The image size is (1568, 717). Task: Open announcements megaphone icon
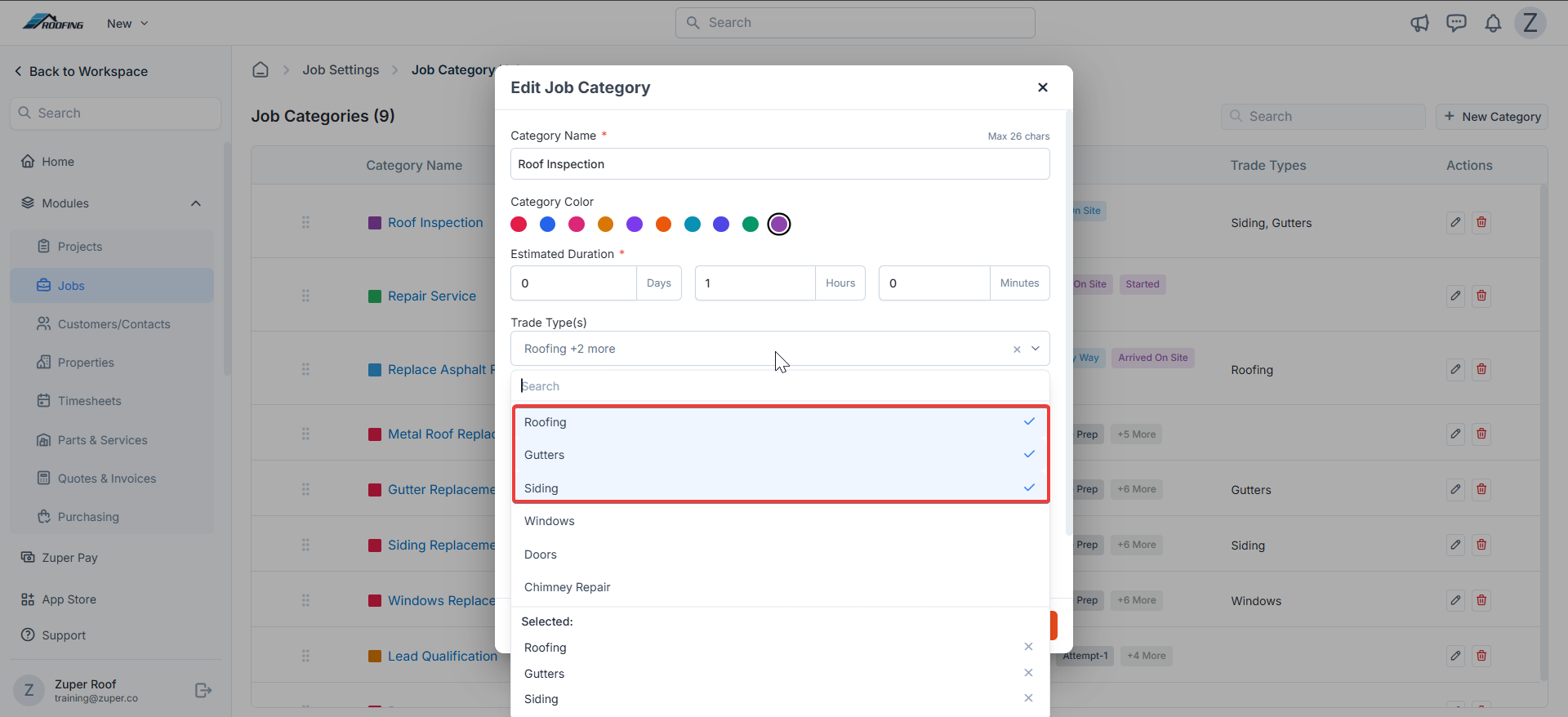[x=1419, y=23]
